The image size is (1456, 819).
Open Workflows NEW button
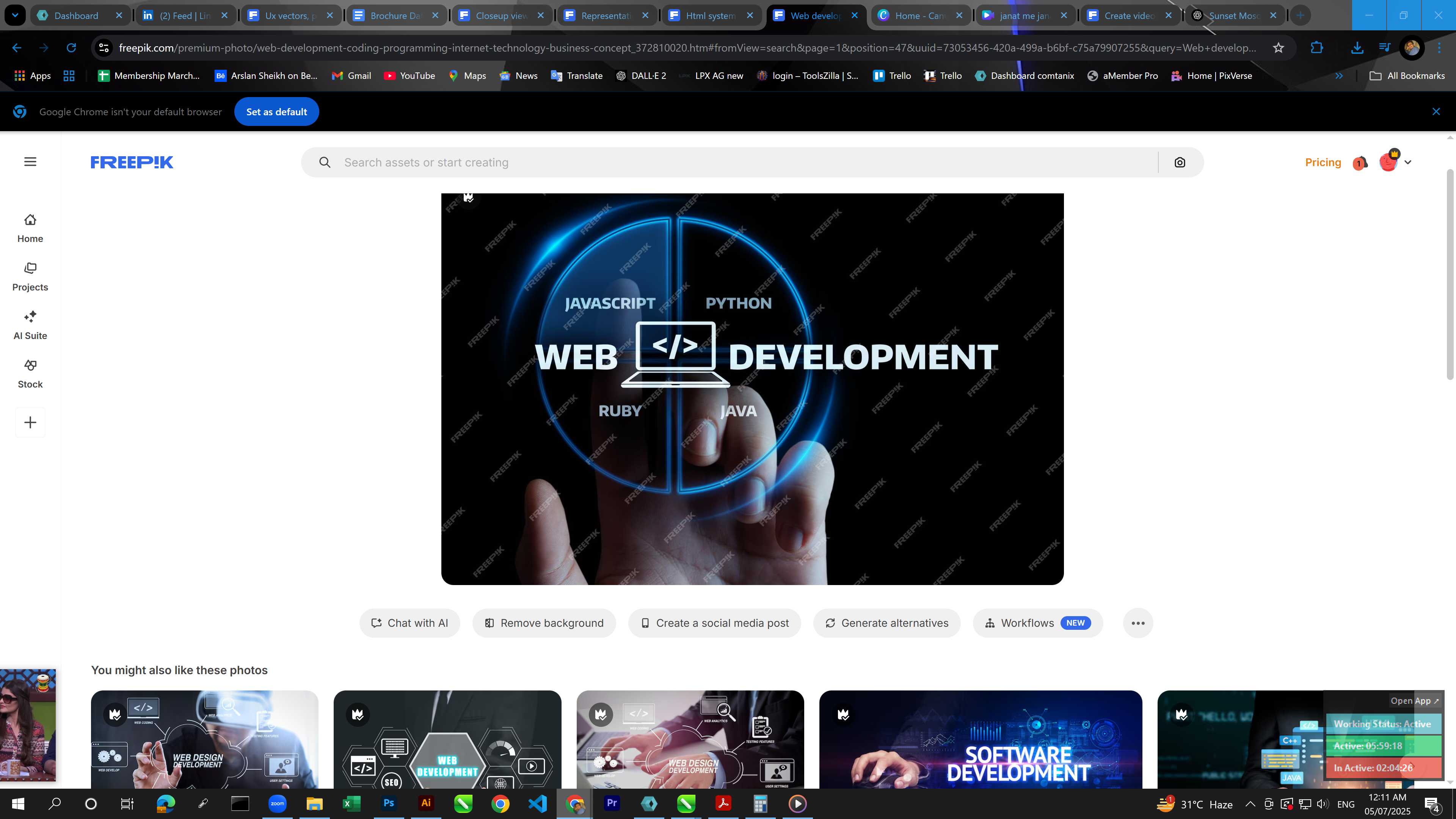click(1038, 623)
